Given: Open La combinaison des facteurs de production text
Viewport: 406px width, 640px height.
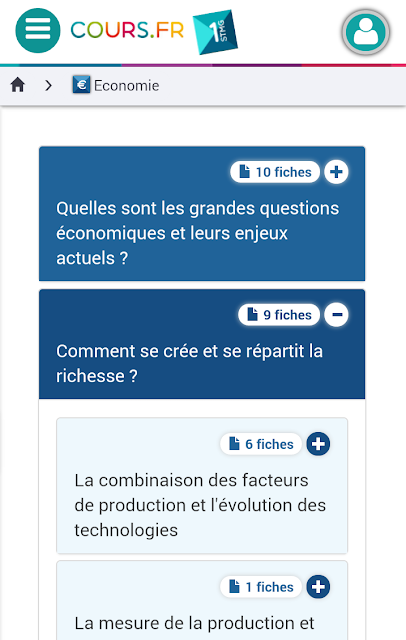Looking at the screenshot, I should [200, 505].
